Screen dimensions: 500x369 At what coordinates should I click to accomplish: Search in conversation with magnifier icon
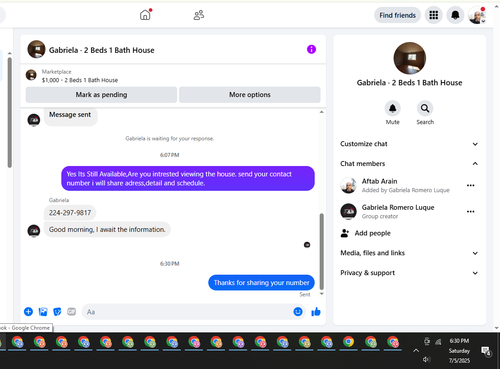[425, 108]
